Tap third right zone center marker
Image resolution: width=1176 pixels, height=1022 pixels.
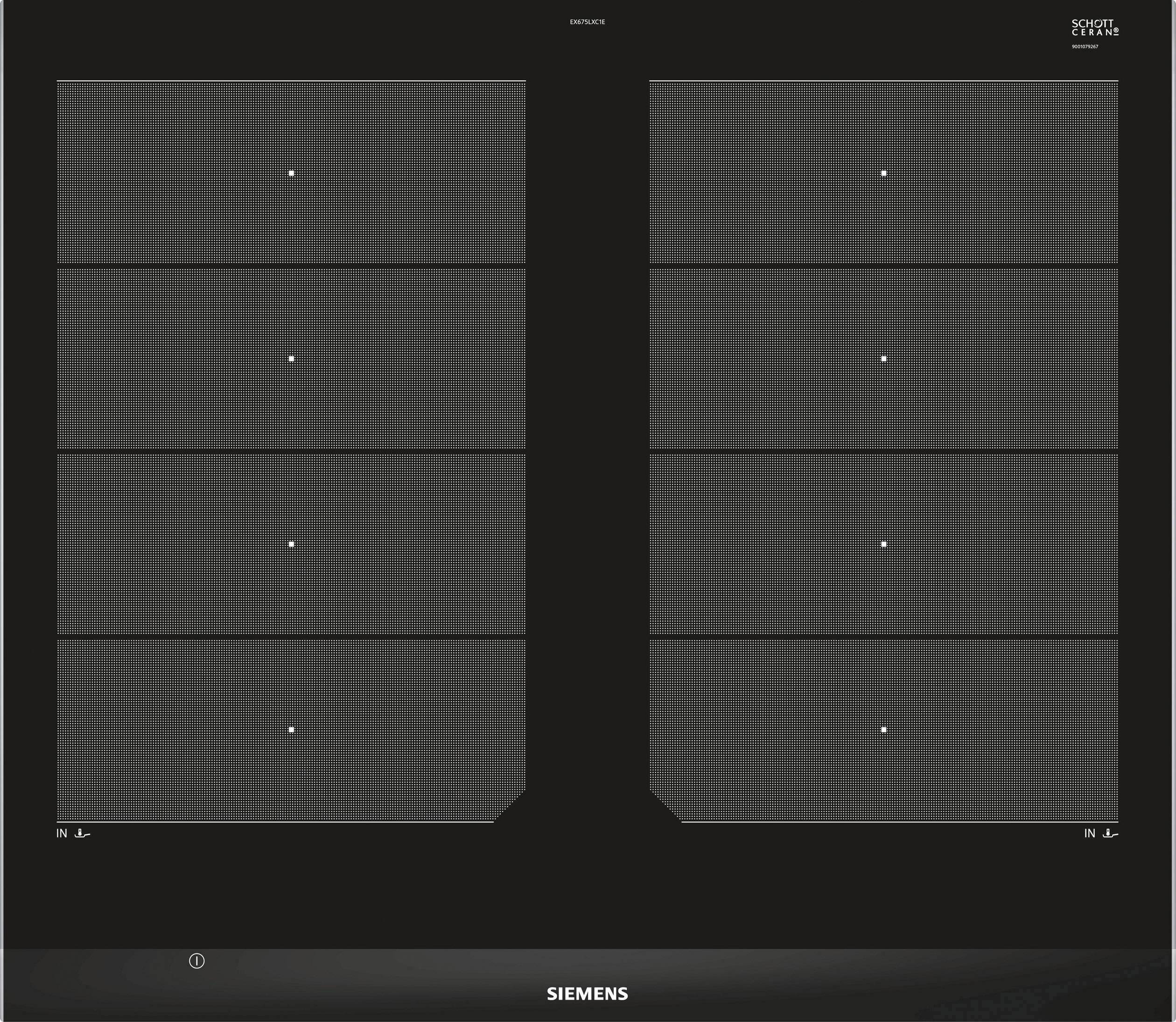[883, 544]
